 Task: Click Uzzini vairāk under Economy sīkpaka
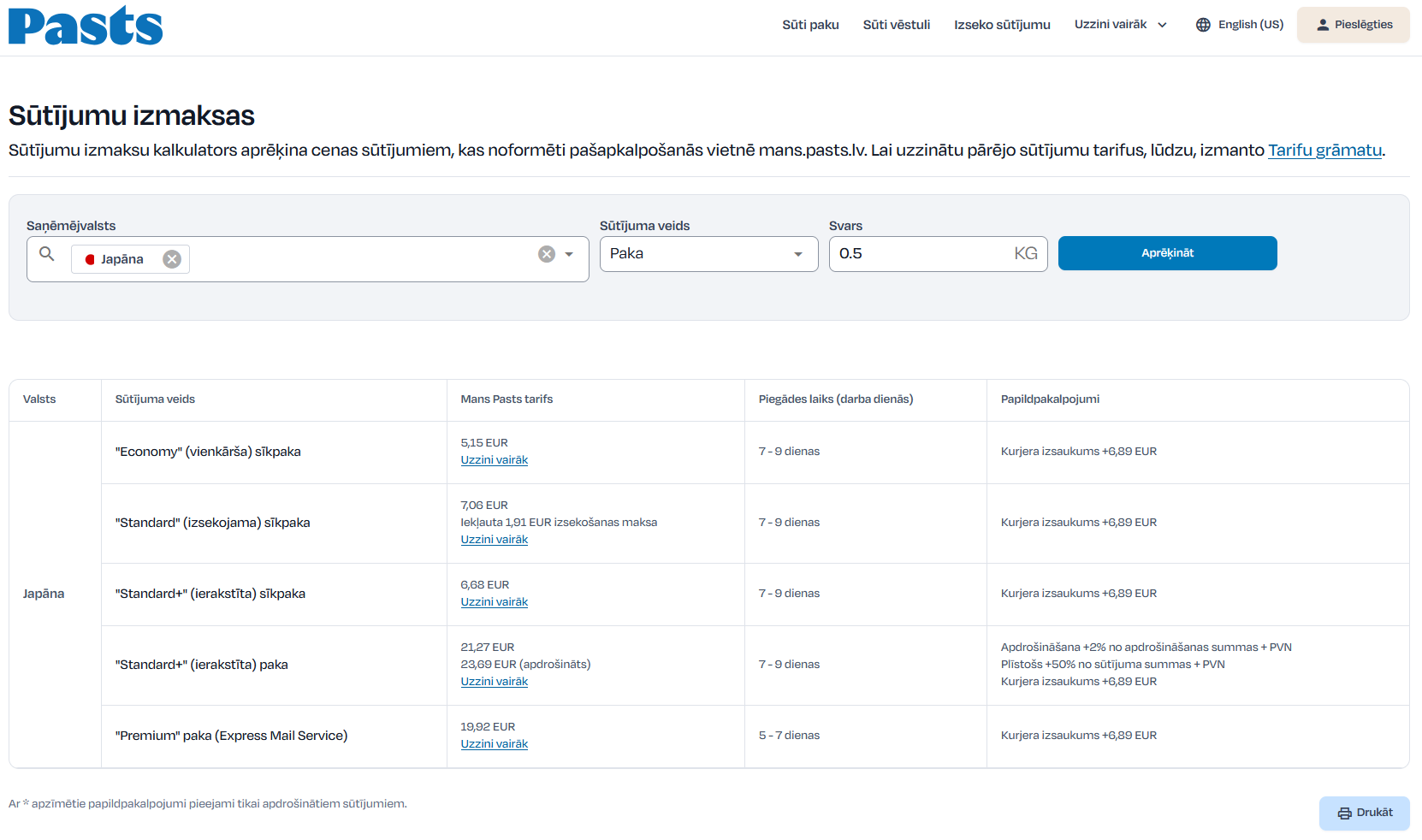pos(494,460)
